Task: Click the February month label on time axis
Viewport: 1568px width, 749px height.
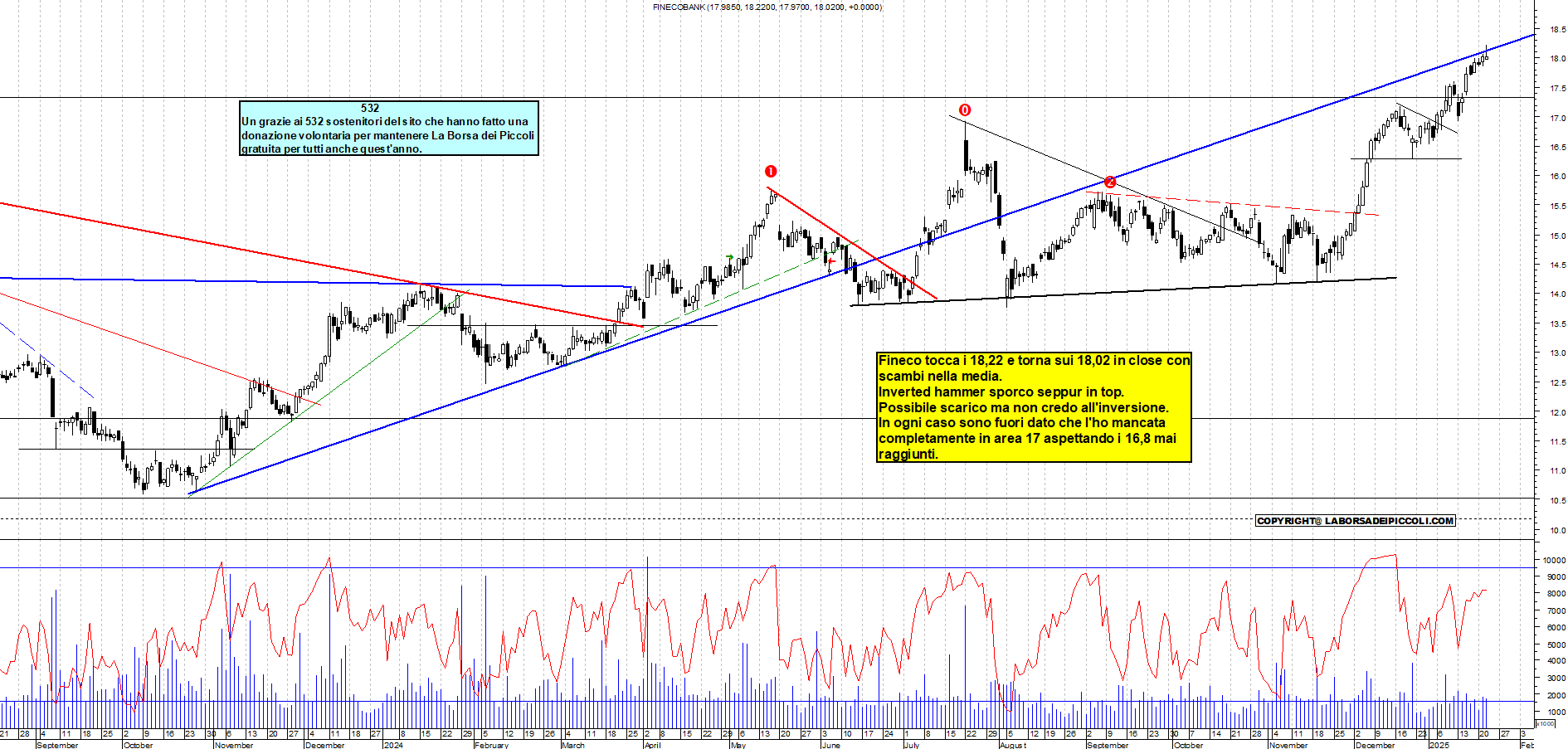Action: click(491, 745)
